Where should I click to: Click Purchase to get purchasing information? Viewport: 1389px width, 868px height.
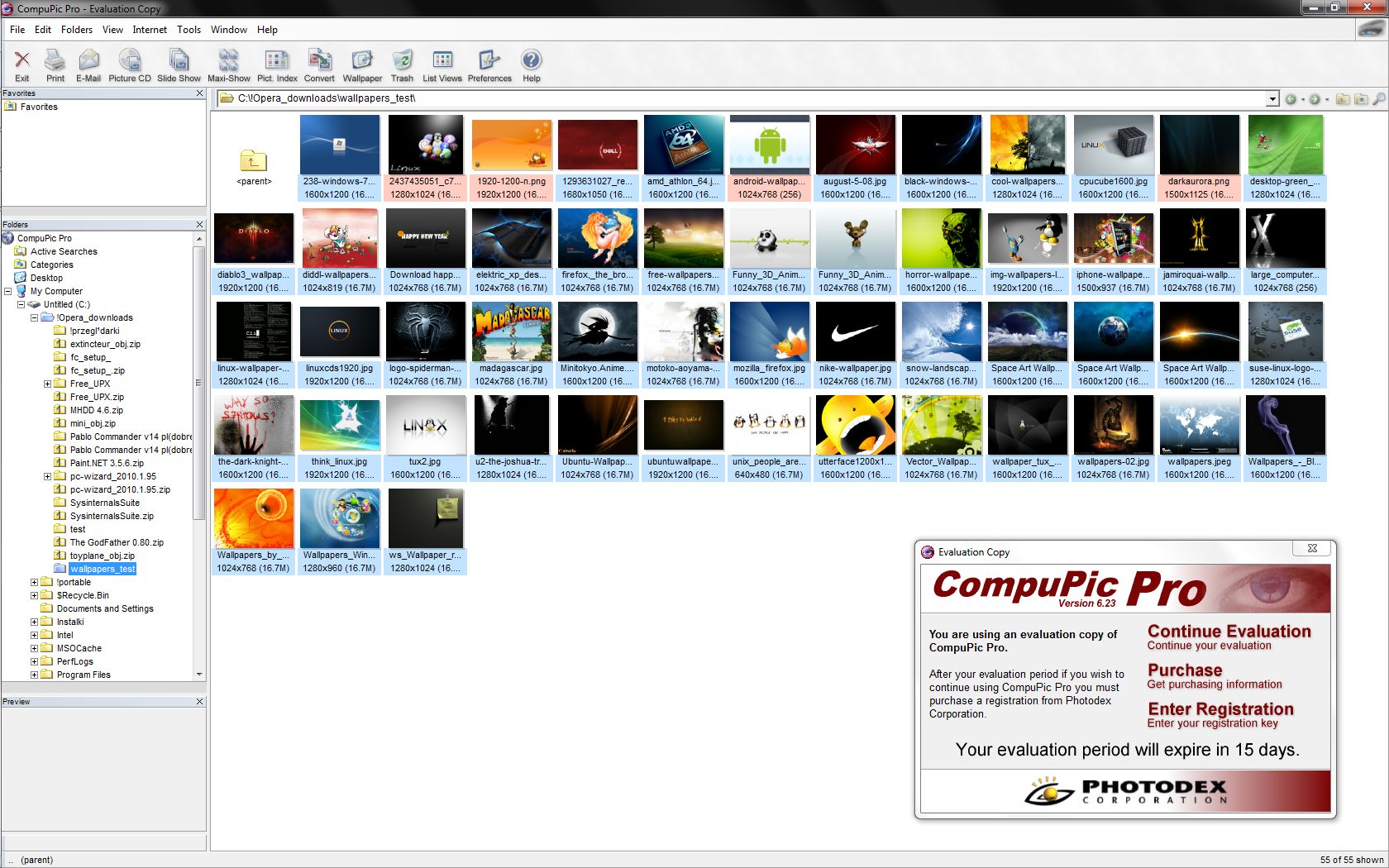pyautogui.click(x=1184, y=670)
